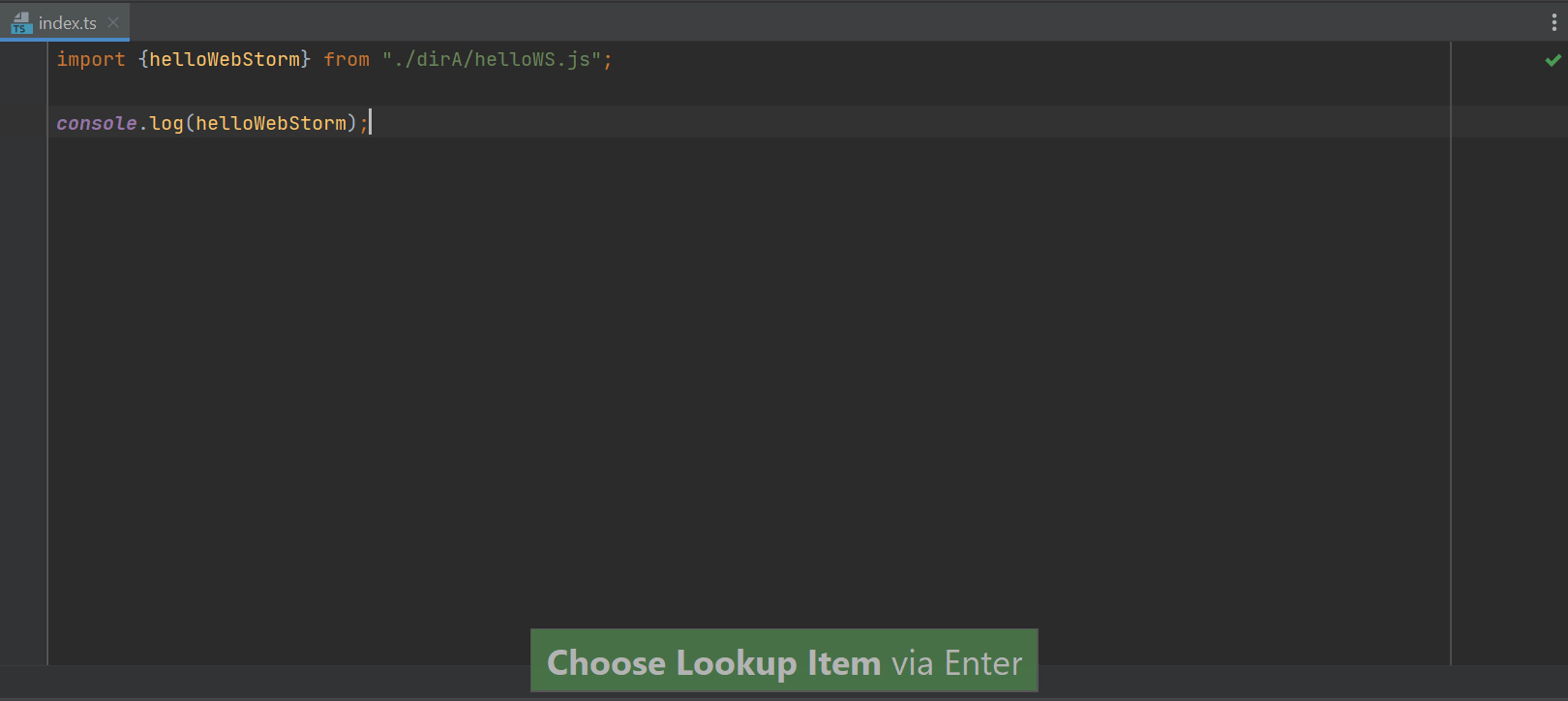This screenshot has width=1568, height=701.
Task: Click empty editor area below the code
Action: (x=678, y=387)
